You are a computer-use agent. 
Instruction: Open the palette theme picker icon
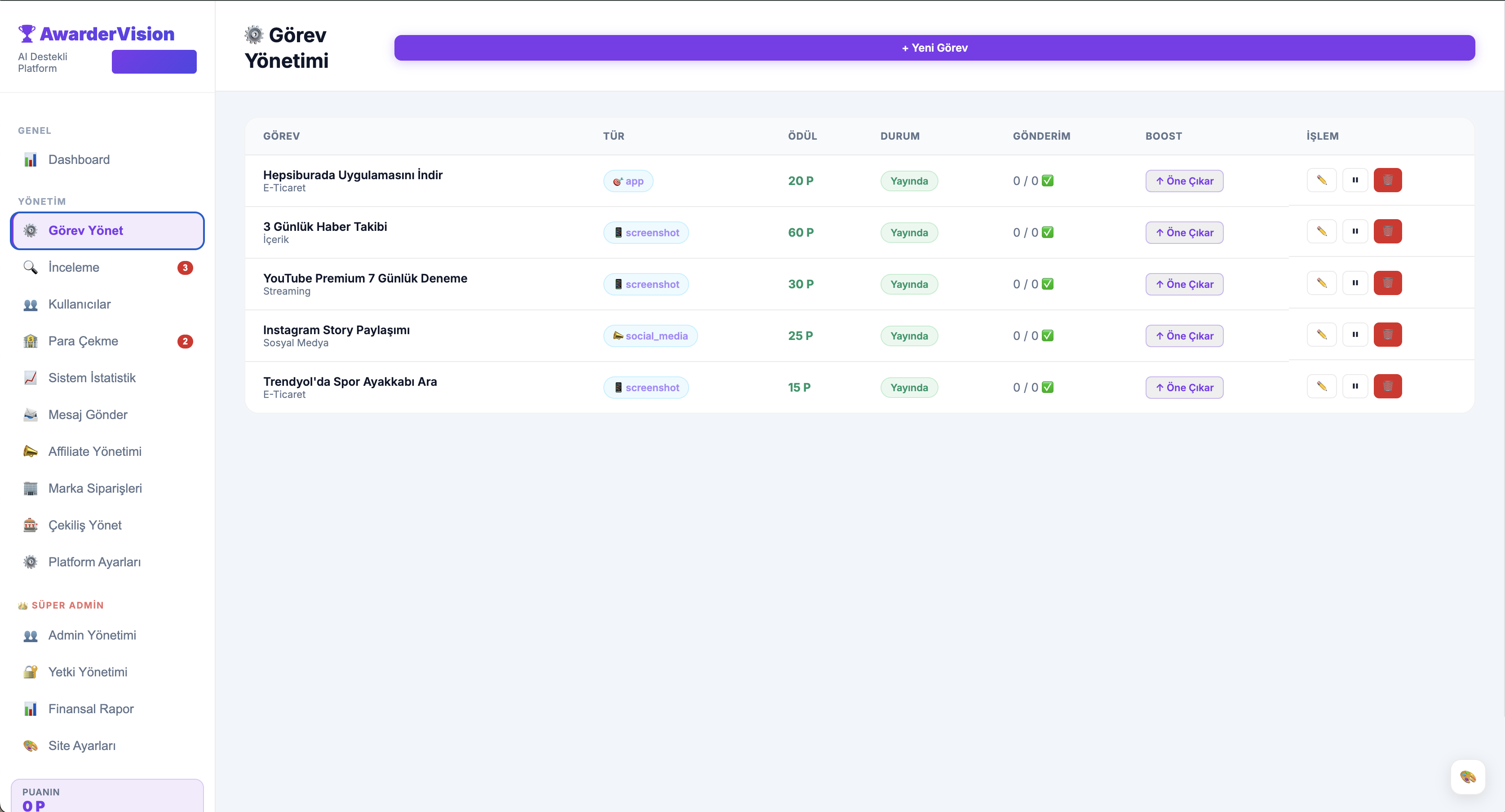[1468, 777]
